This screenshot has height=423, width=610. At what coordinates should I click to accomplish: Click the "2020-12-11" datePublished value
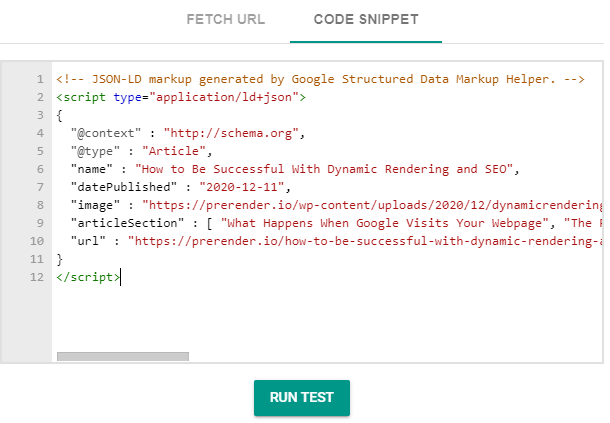242,187
